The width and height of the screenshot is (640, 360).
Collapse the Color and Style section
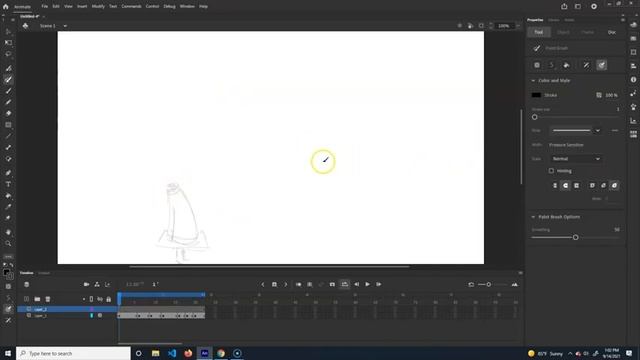tap(533, 80)
